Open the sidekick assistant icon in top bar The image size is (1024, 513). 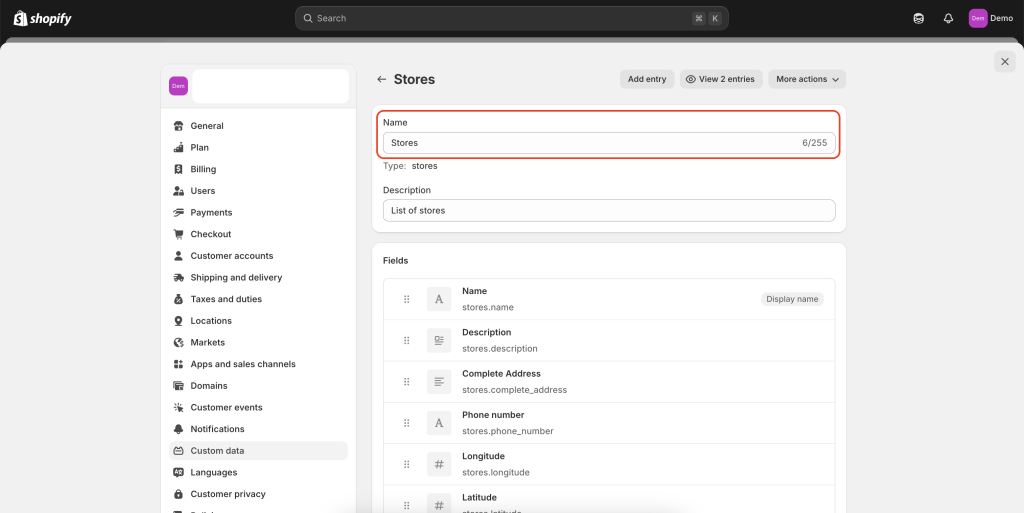pos(918,18)
